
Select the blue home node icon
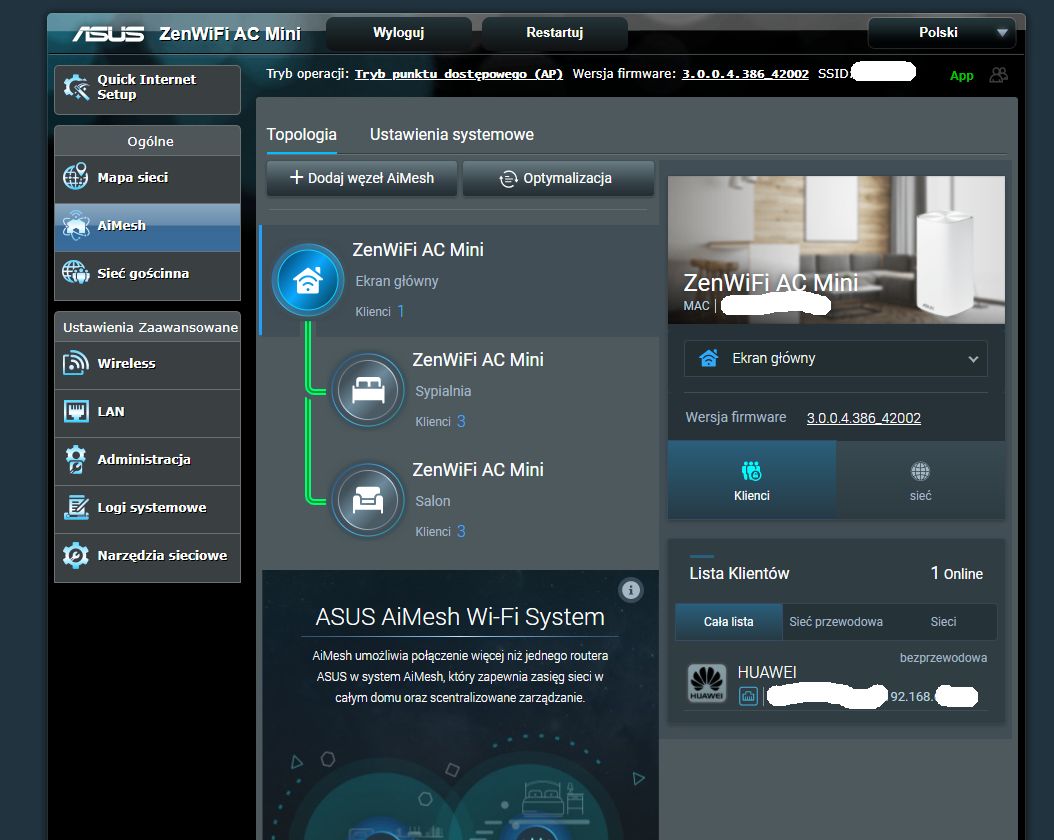point(308,280)
